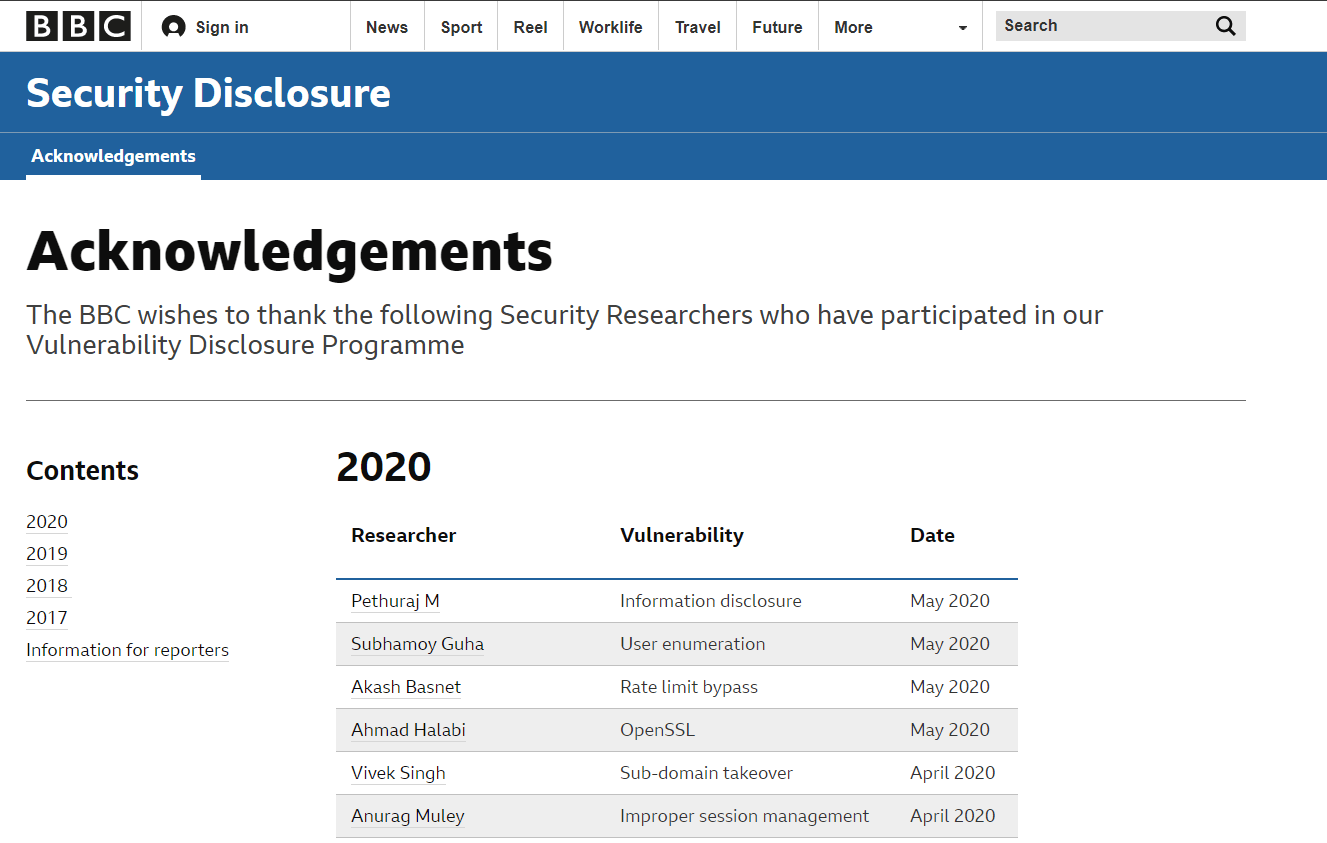1327x843 pixels.
Task: Click the Improper session management cell
Action: tap(744, 816)
